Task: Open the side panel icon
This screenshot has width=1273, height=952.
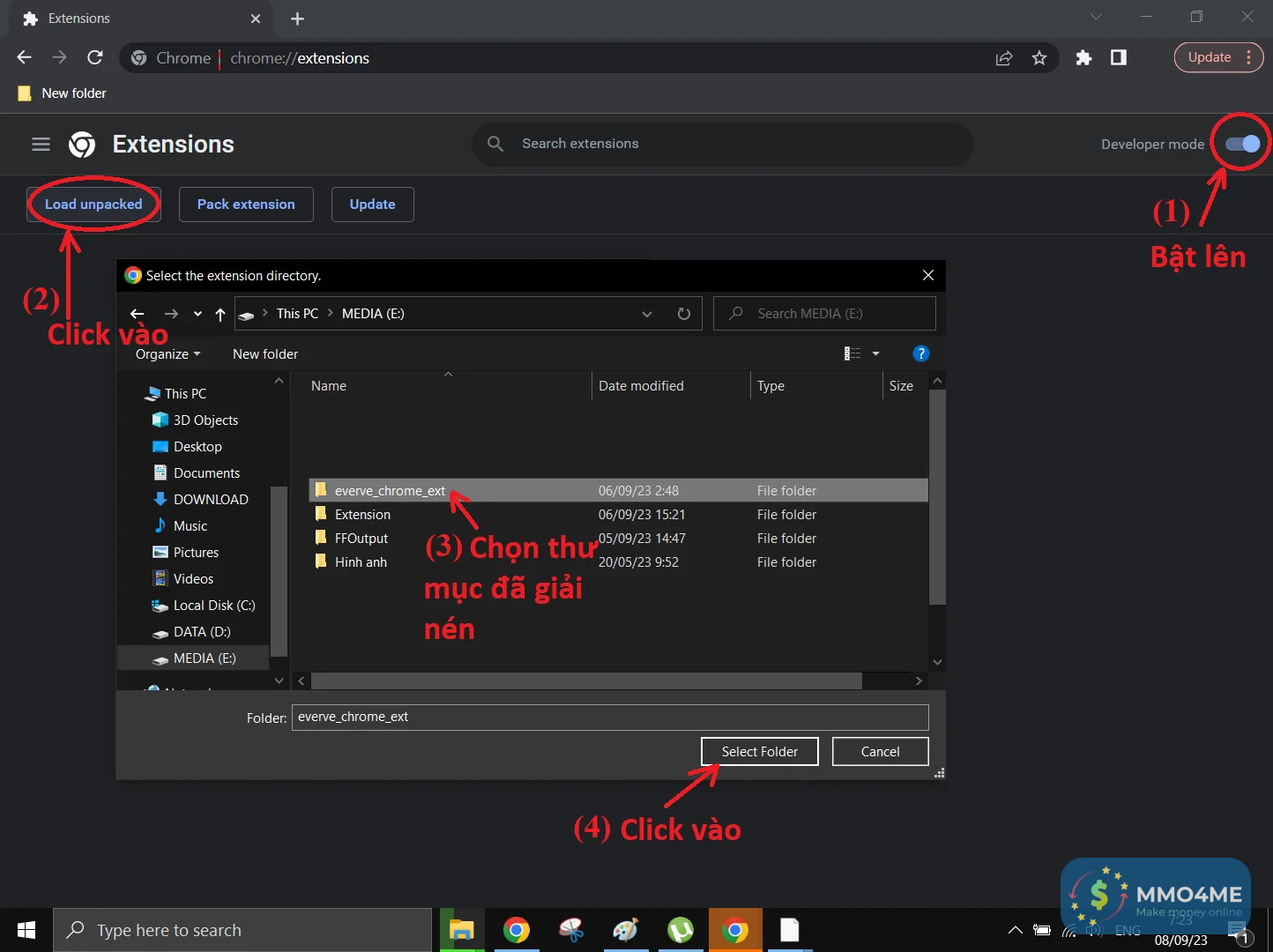Action: point(1119,58)
